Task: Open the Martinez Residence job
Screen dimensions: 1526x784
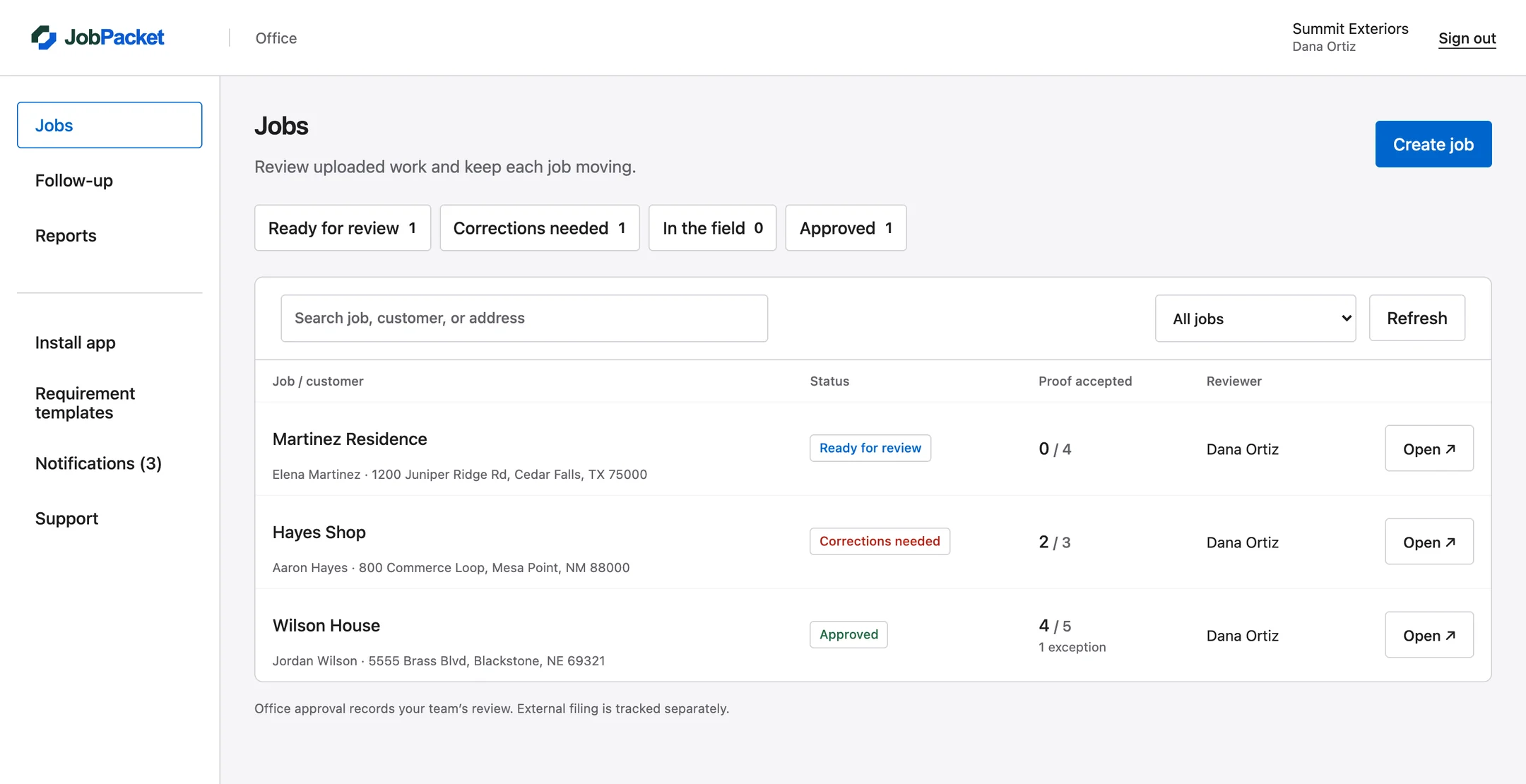Action: coord(1429,449)
